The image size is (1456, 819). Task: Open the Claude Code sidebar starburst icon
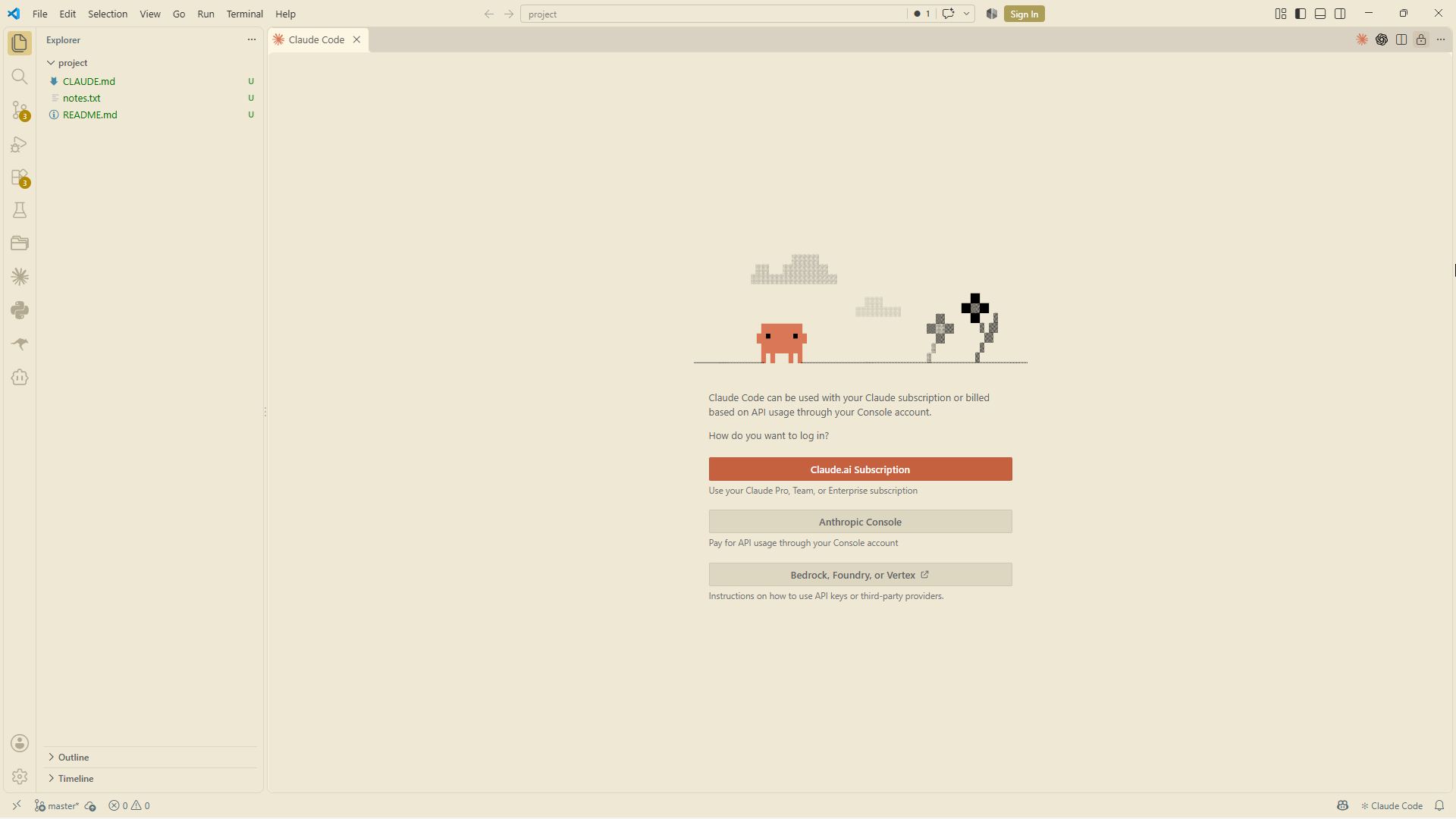tap(20, 277)
